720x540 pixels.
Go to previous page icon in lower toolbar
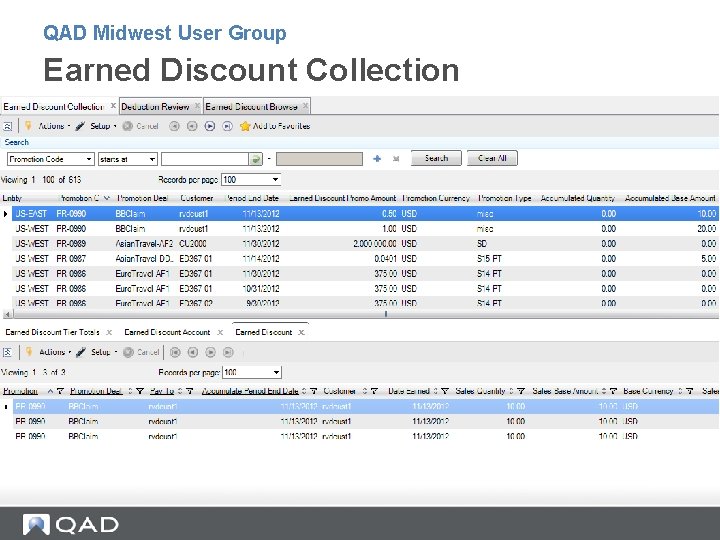coord(193,352)
